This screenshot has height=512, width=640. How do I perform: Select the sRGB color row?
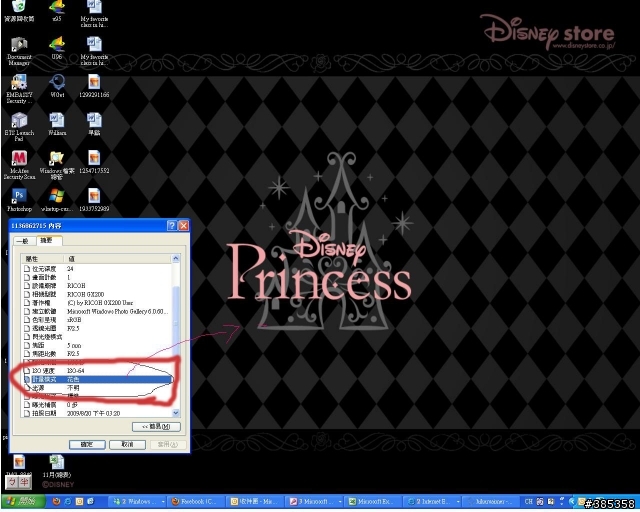point(97,320)
